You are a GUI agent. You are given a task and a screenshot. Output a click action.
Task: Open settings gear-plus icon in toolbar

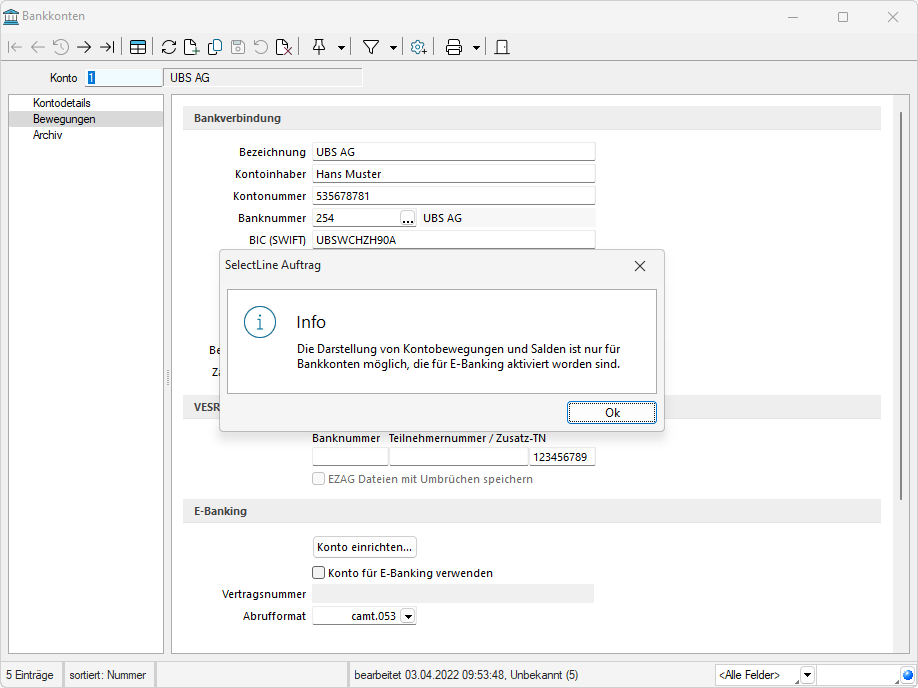pos(419,47)
